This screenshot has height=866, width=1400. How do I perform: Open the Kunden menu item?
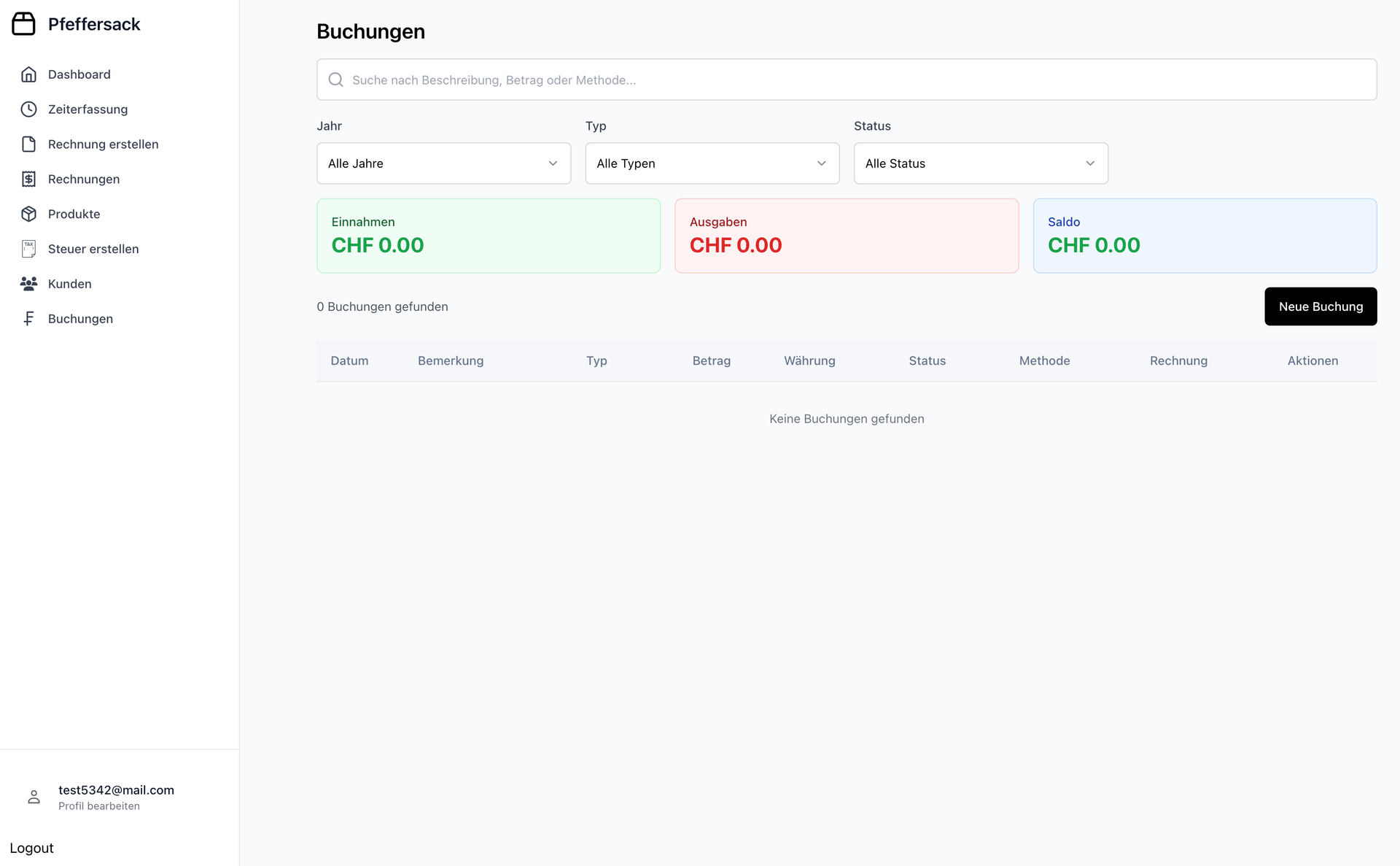click(70, 284)
